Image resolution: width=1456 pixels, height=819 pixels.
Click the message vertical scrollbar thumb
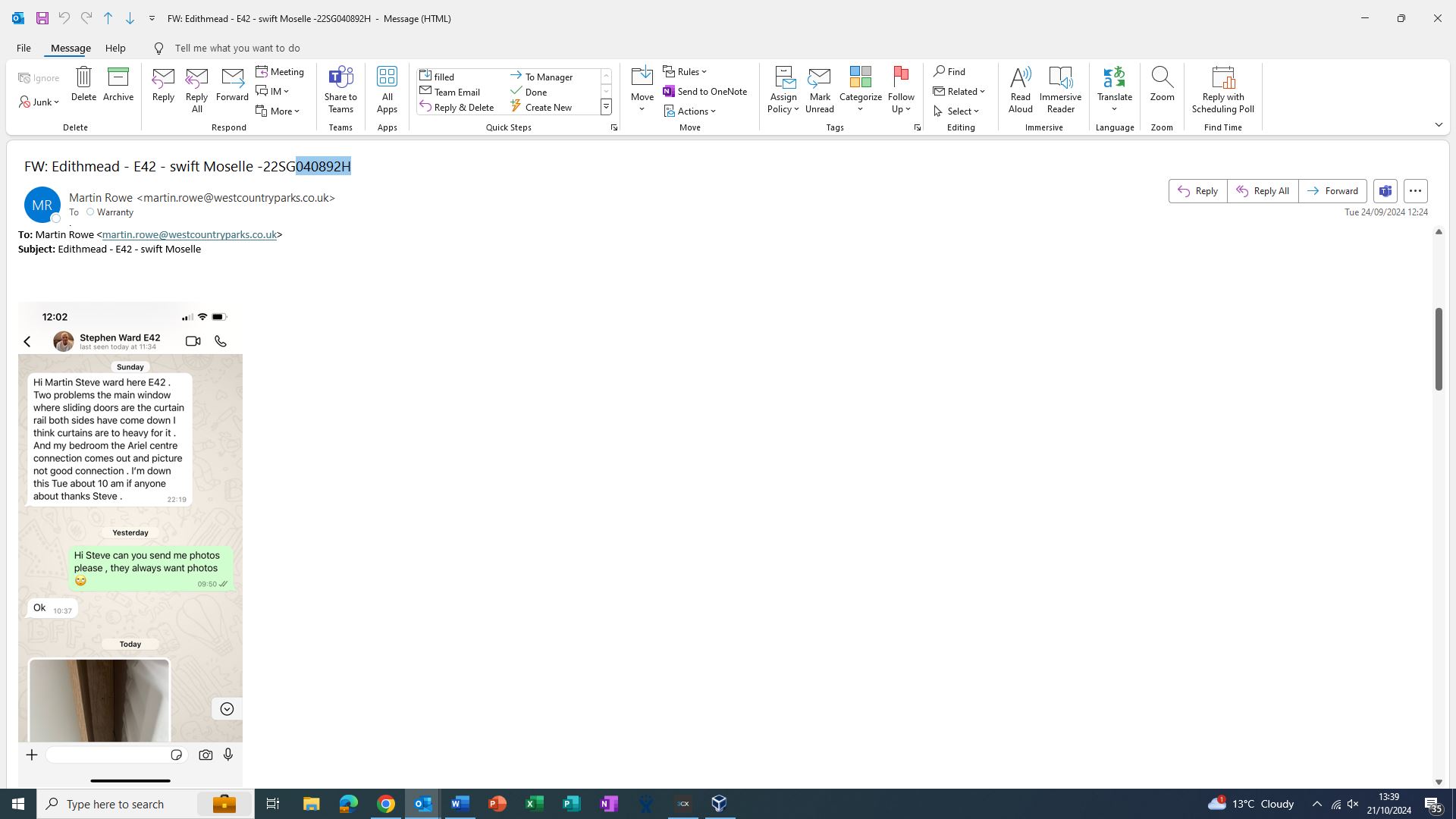point(1439,349)
